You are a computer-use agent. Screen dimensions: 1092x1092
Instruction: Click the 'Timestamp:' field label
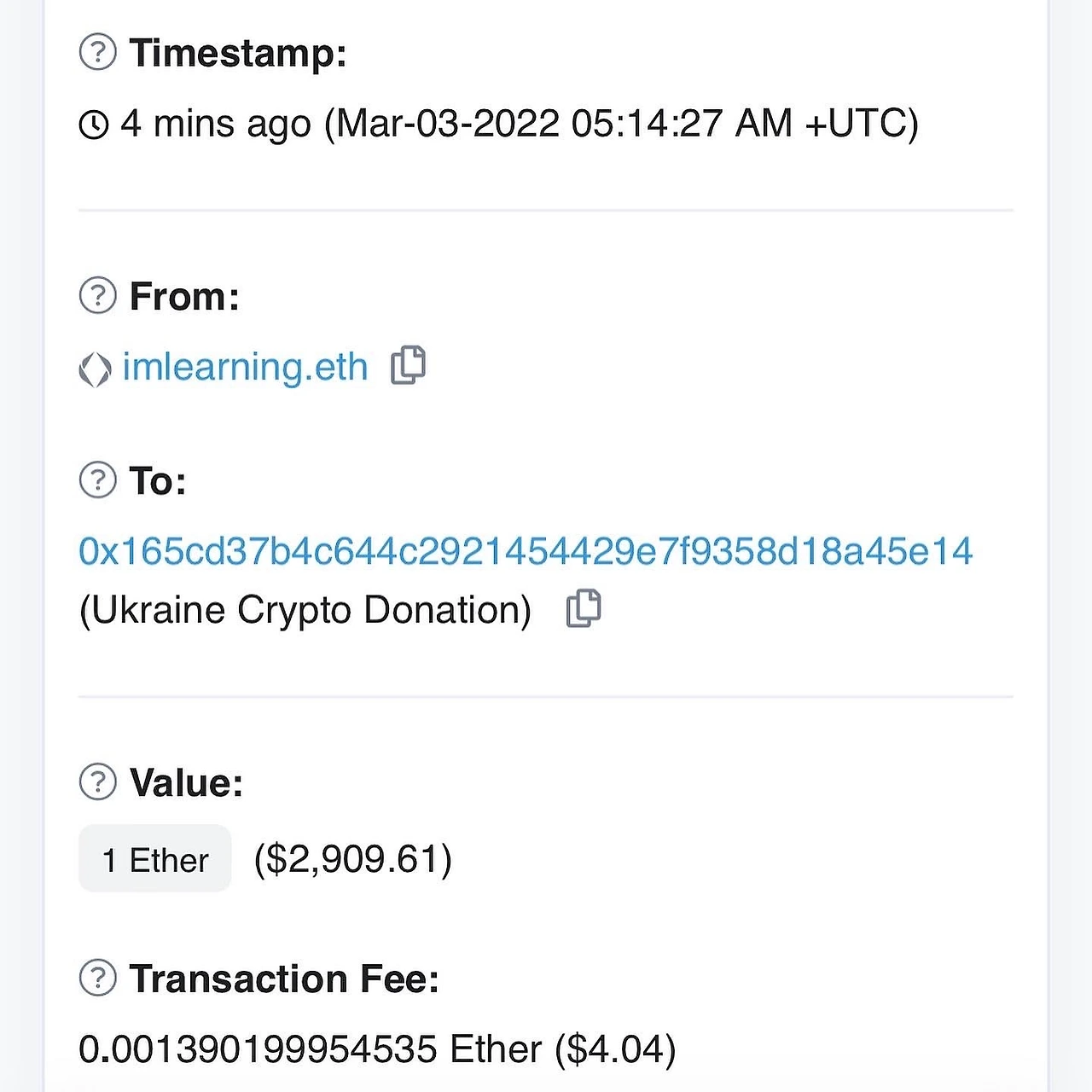tap(238, 53)
